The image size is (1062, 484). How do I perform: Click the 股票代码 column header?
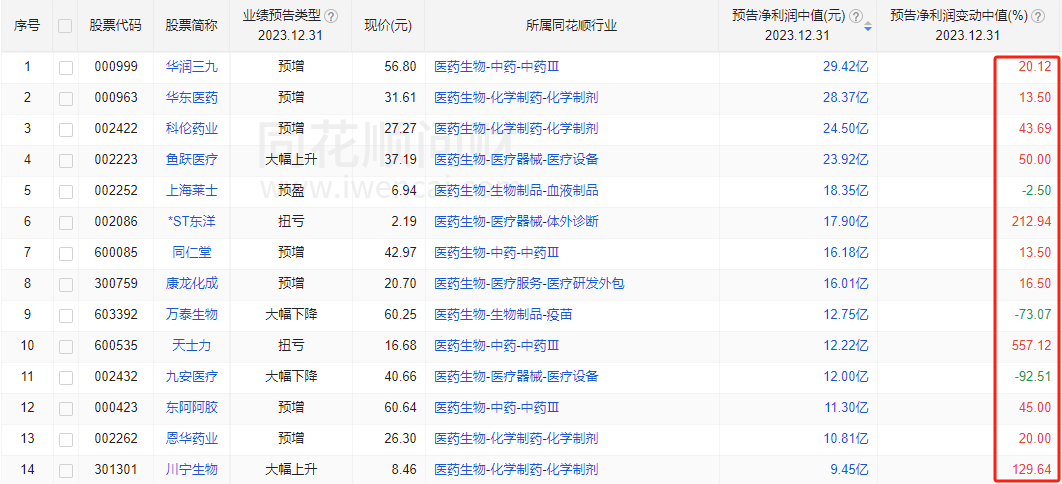point(115,26)
